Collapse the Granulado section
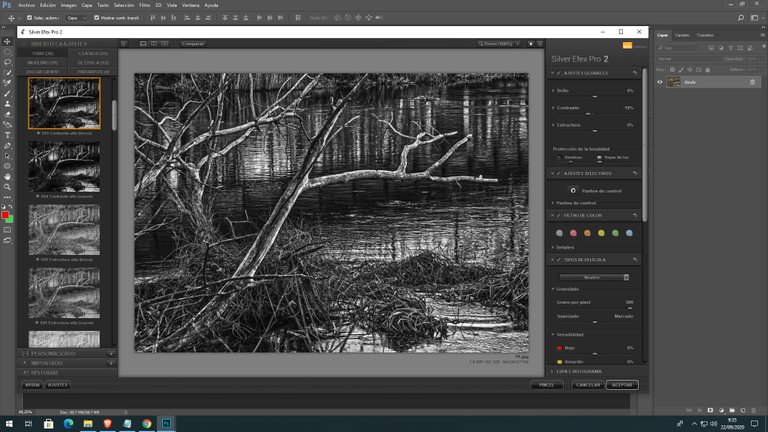The width and height of the screenshot is (768, 432). coord(553,289)
